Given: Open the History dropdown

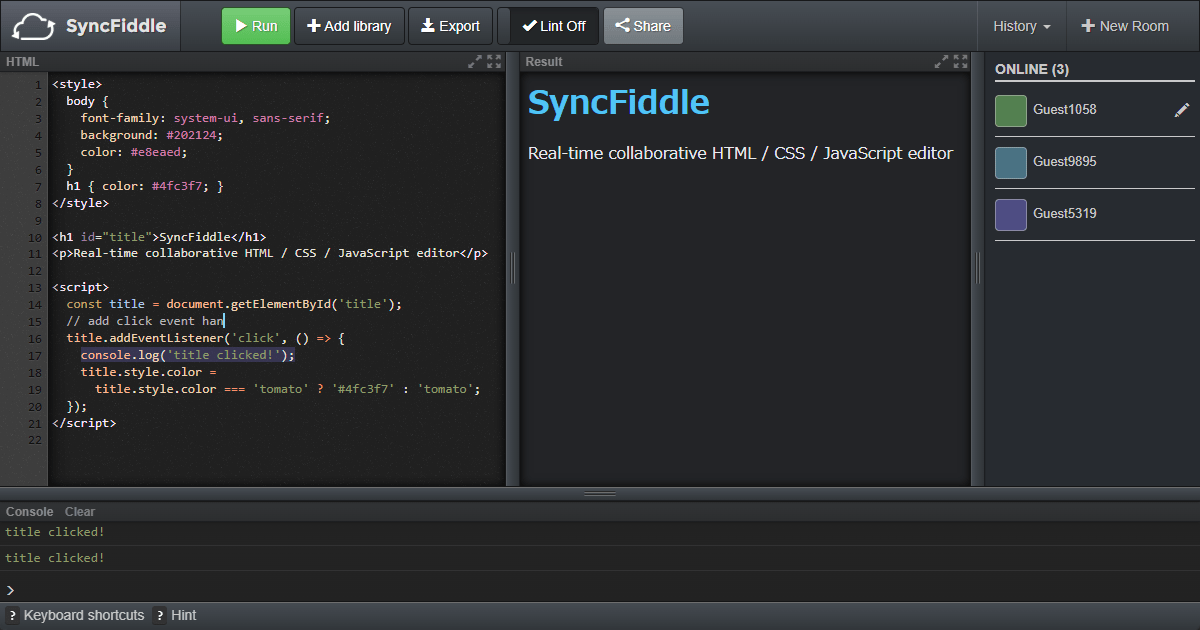Looking at the screenshot, I should click(x=1021, y=26).
